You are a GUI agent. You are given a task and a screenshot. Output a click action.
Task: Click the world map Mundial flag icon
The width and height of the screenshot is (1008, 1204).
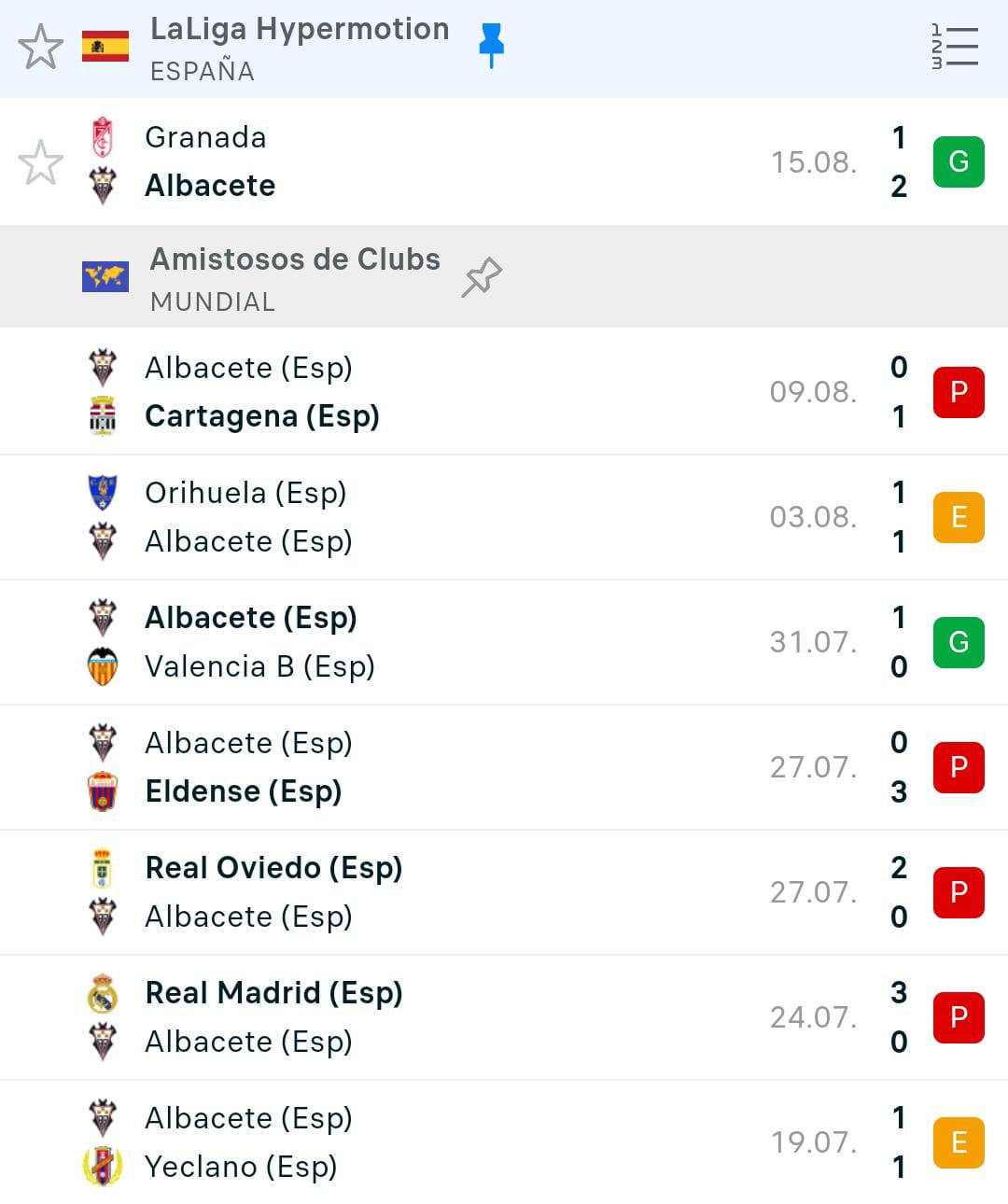point(105,277)
